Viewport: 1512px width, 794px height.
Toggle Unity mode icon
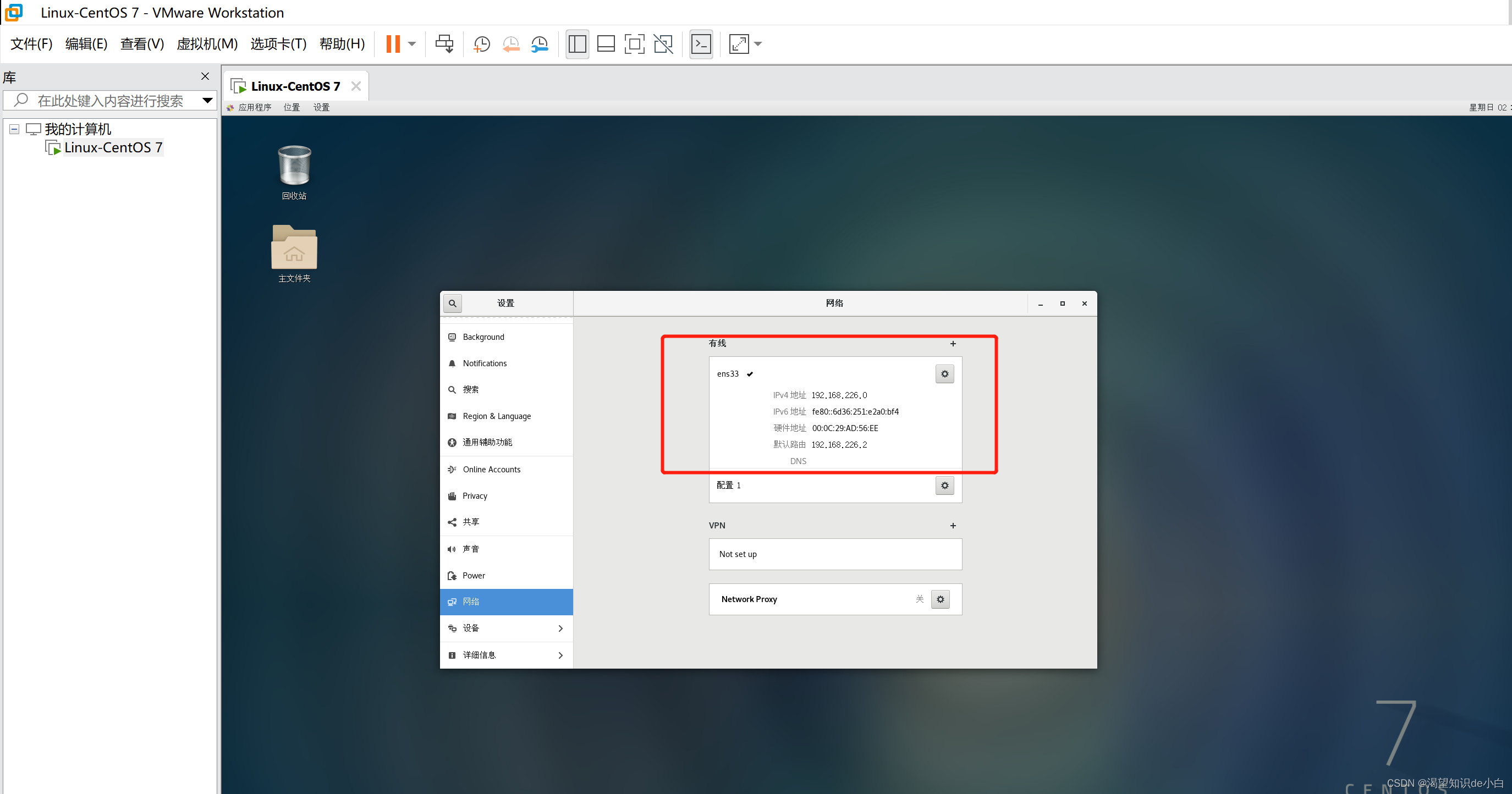pyautogui.click(x=663, y=44)
